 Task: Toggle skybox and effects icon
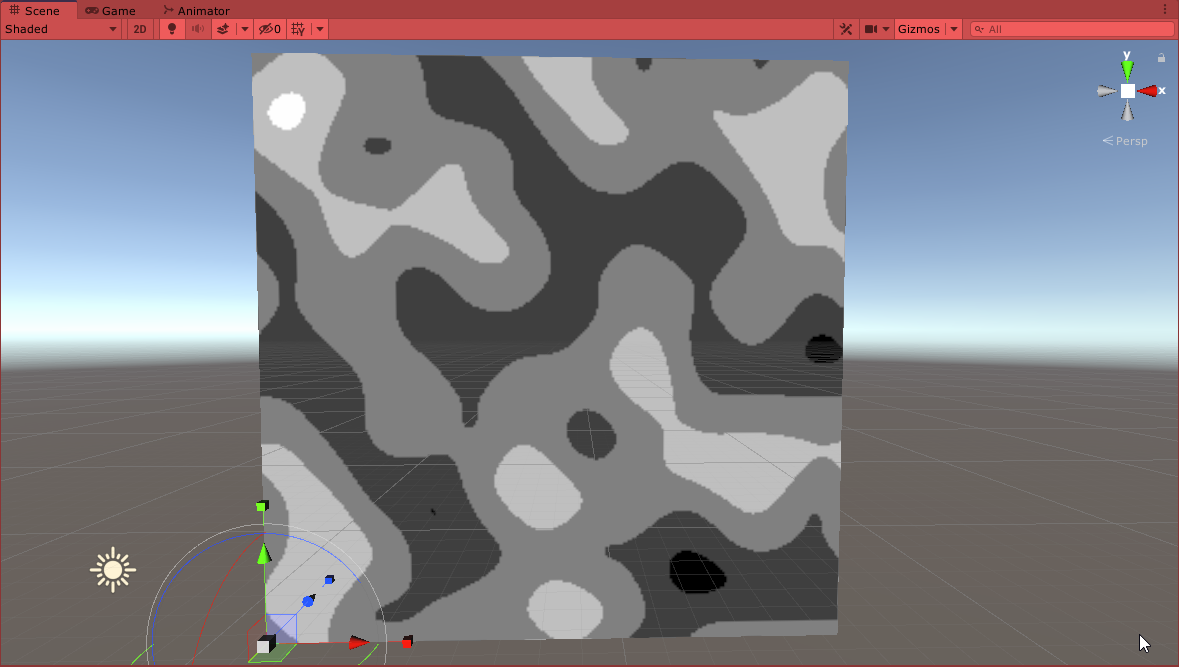[223, 29]
